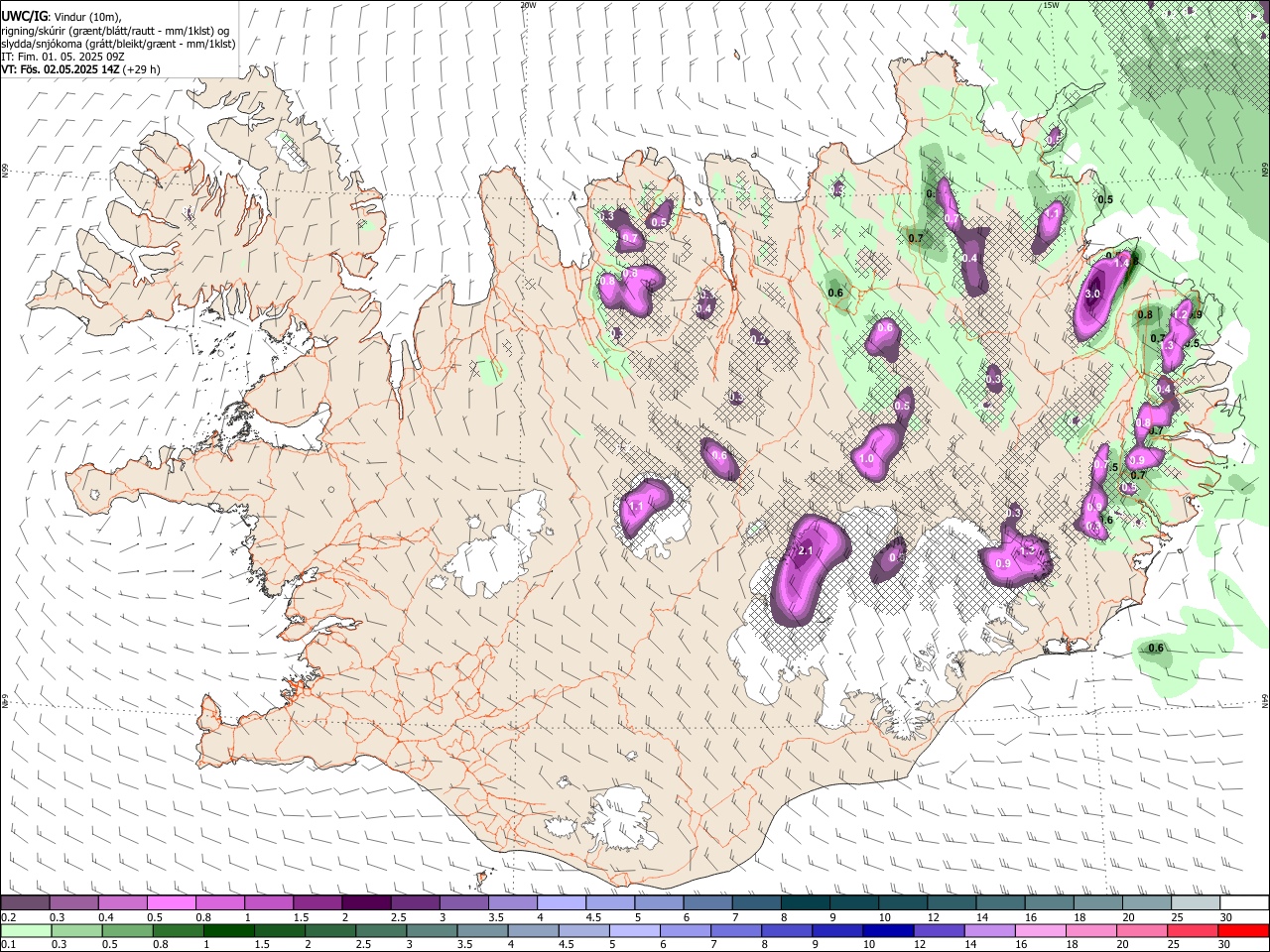Viewport: 1270px width, 952px height.
Task: Click the 'slydda/snjókoma' legend description line
Action: pos(118,44)
